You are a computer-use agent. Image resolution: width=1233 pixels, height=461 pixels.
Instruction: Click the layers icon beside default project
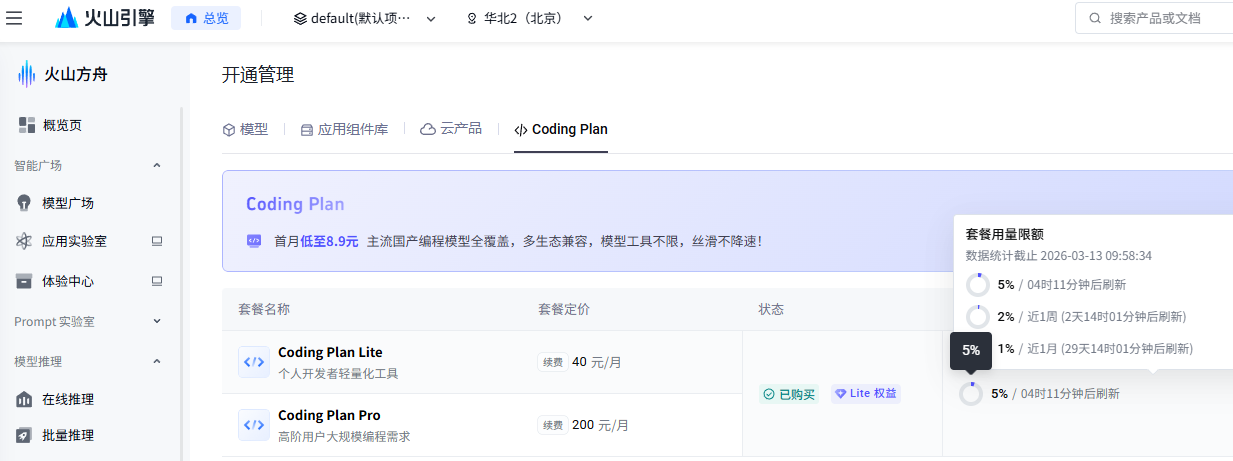coord(300,18)
